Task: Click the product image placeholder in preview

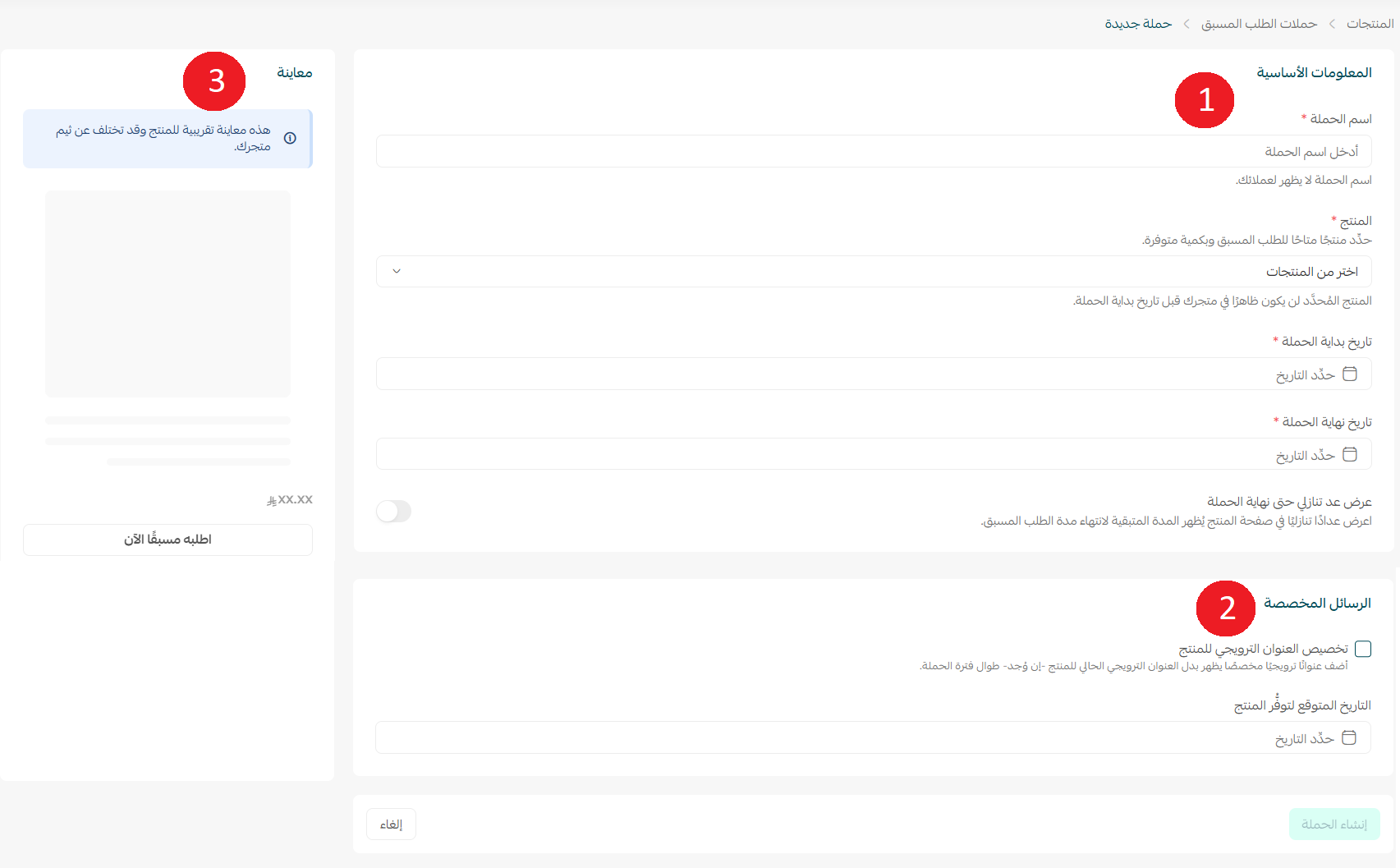Action: coord(168,294)
